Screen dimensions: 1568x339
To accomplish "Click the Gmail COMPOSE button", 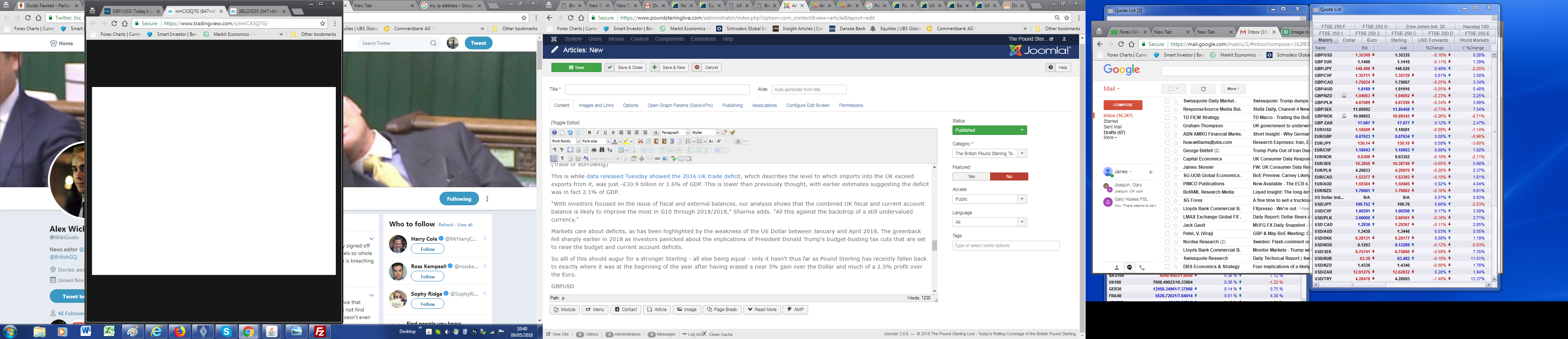I will click(x=1122, y=105).
